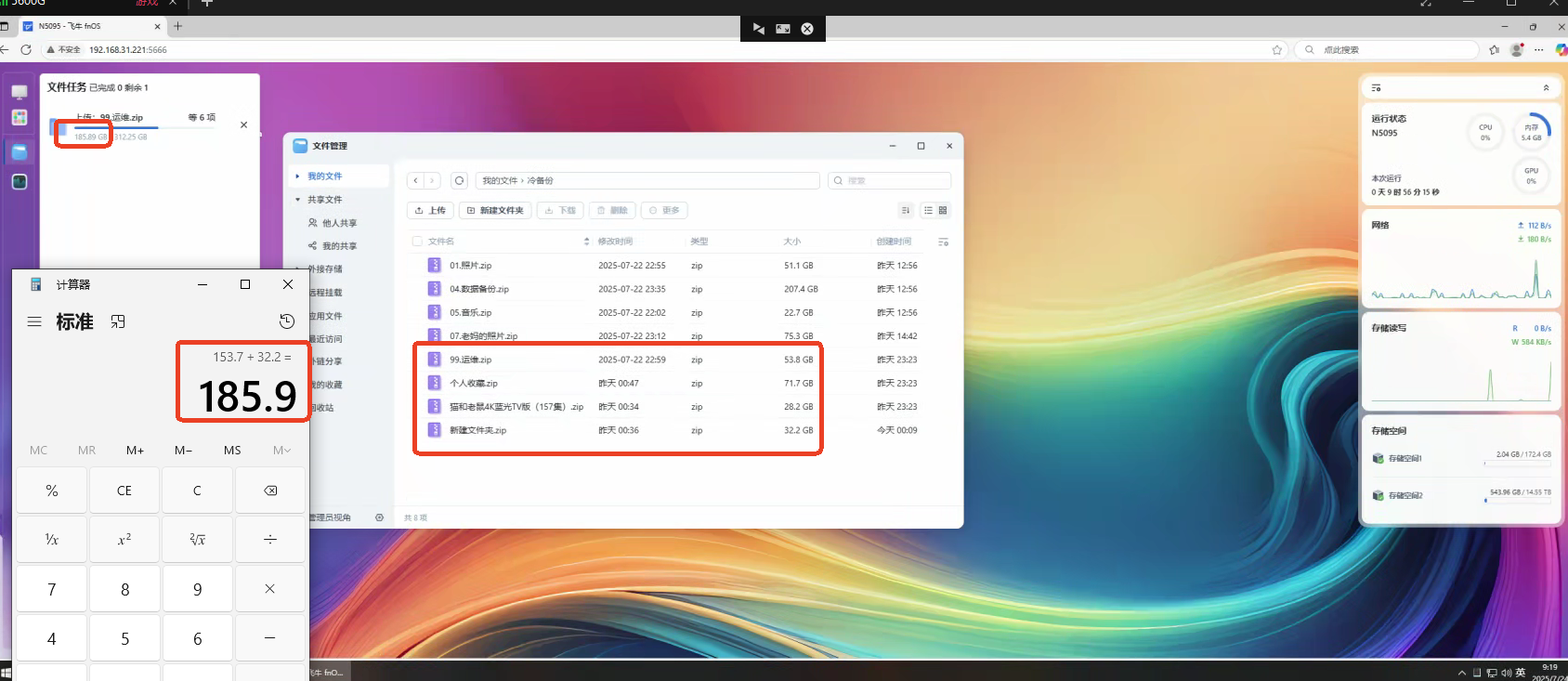1568x681 pixels.
Task: Click the 删除 delete button
Action: pyautogui.click(x=612, y=211)
